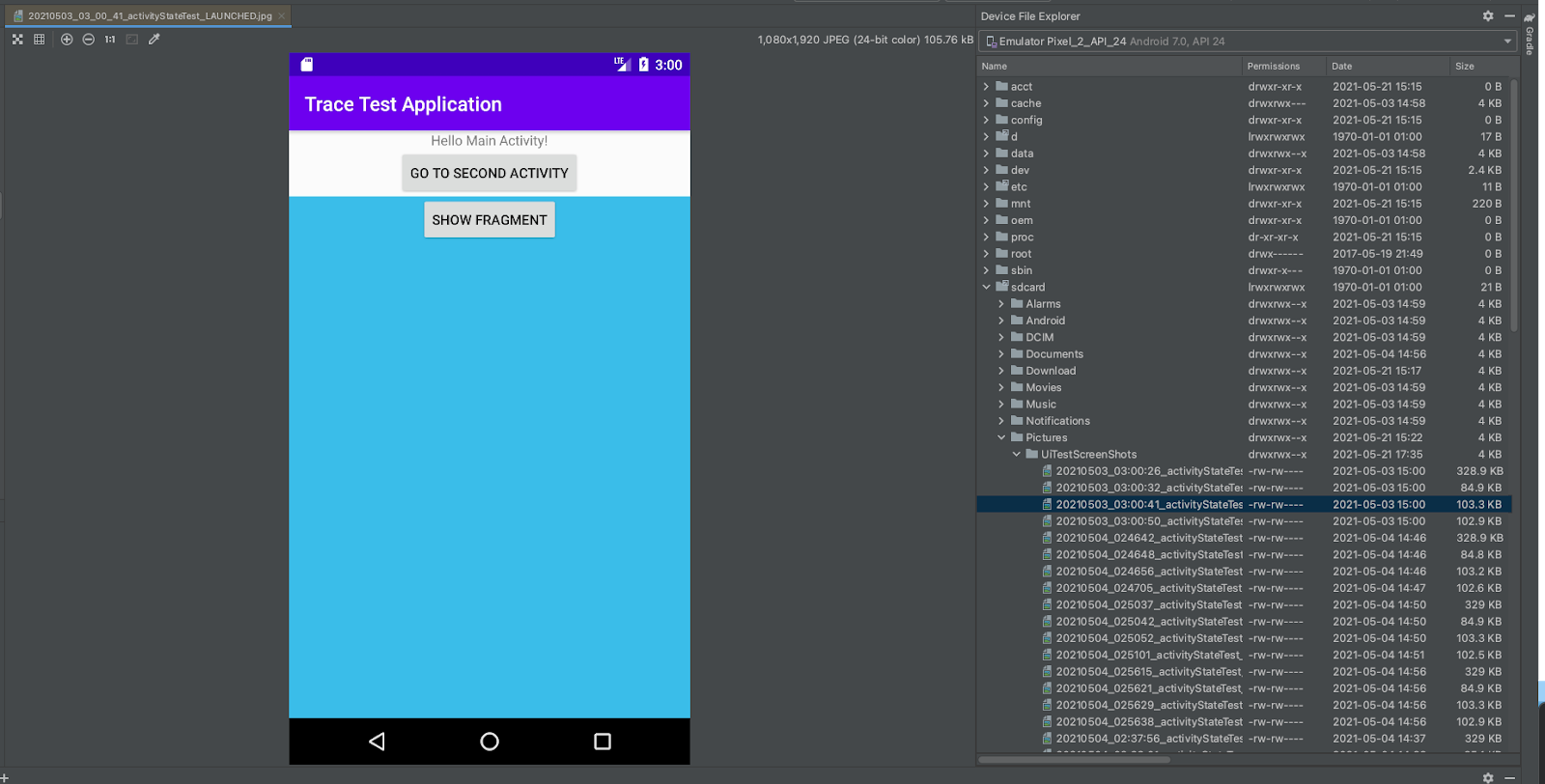Collapse the UiTestScreenShots folder
This screenshot has width=1545, height=784.
coord(1016,454)
